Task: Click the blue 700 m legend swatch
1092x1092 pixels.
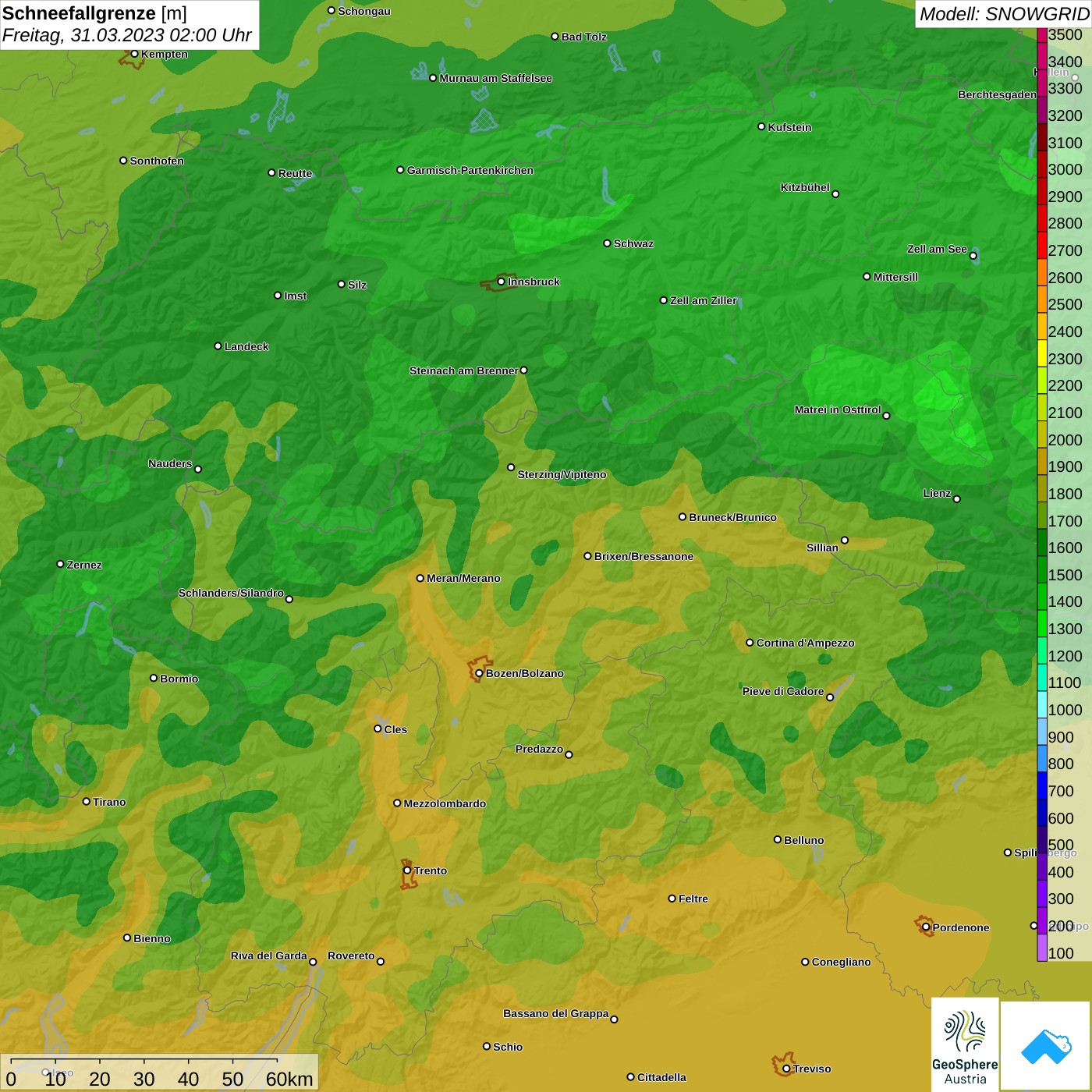Action: pyautogui.click(x=1042, y=785)
